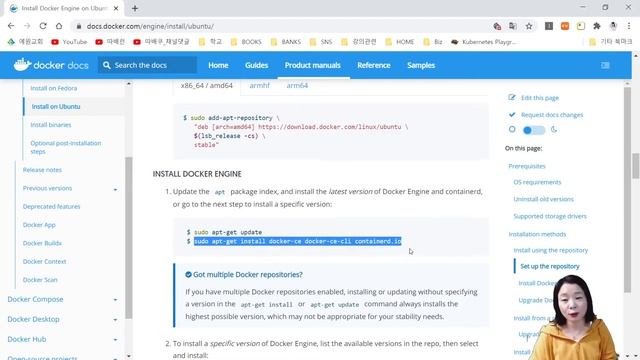The width and height of the screenshot is (640, 360).
Task: Click the browser back arrow
Action: [x=11, y=26]
